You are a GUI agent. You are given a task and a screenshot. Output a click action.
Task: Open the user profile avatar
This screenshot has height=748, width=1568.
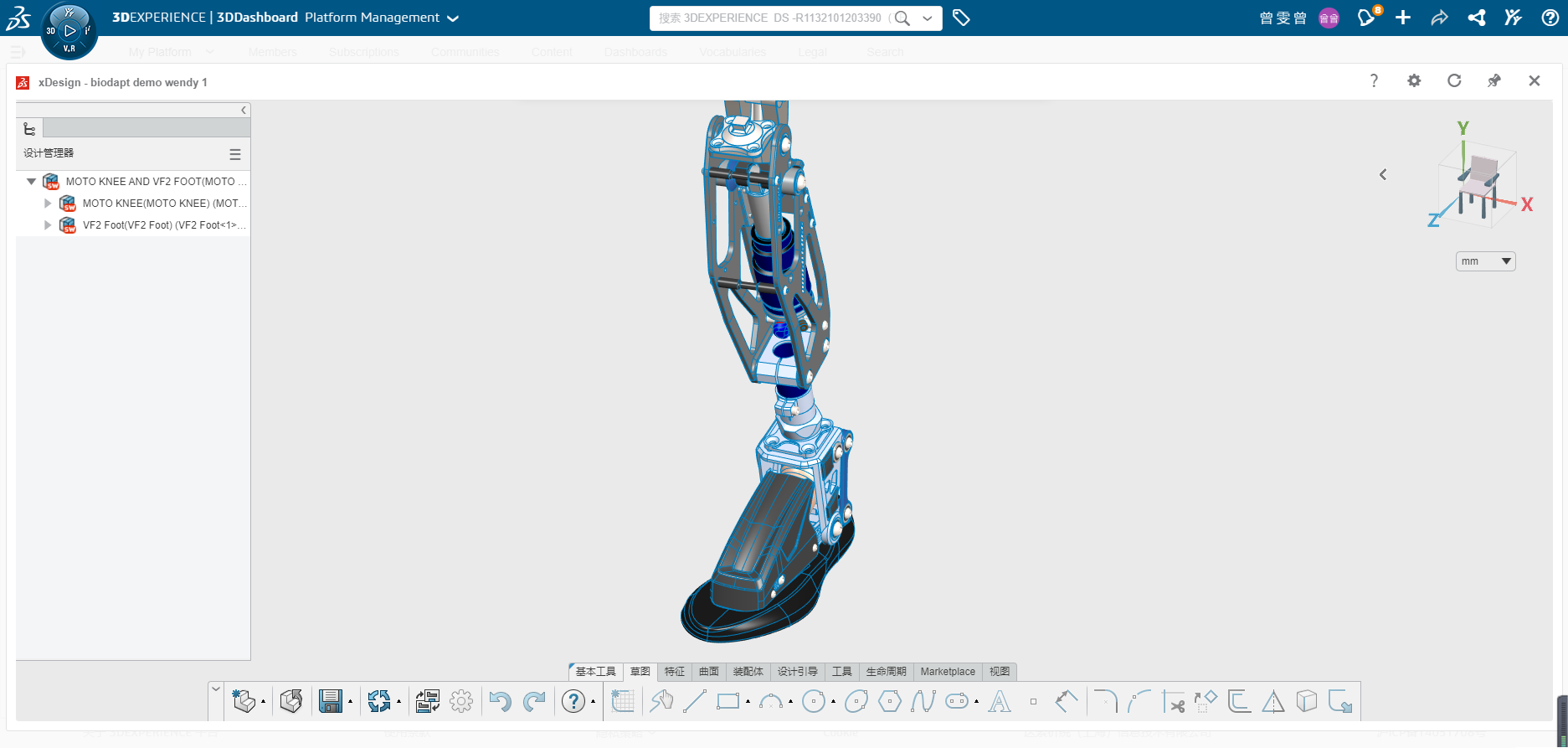[1329, 18]
